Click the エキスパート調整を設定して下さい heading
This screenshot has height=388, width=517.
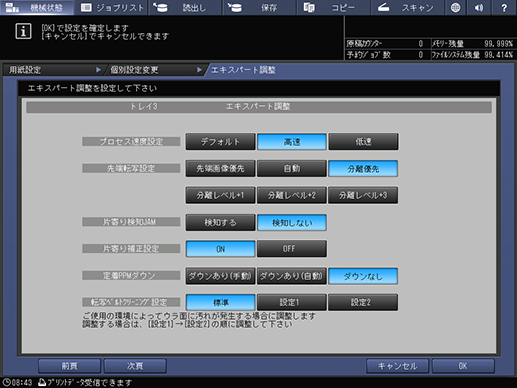[x=92, y=88]
